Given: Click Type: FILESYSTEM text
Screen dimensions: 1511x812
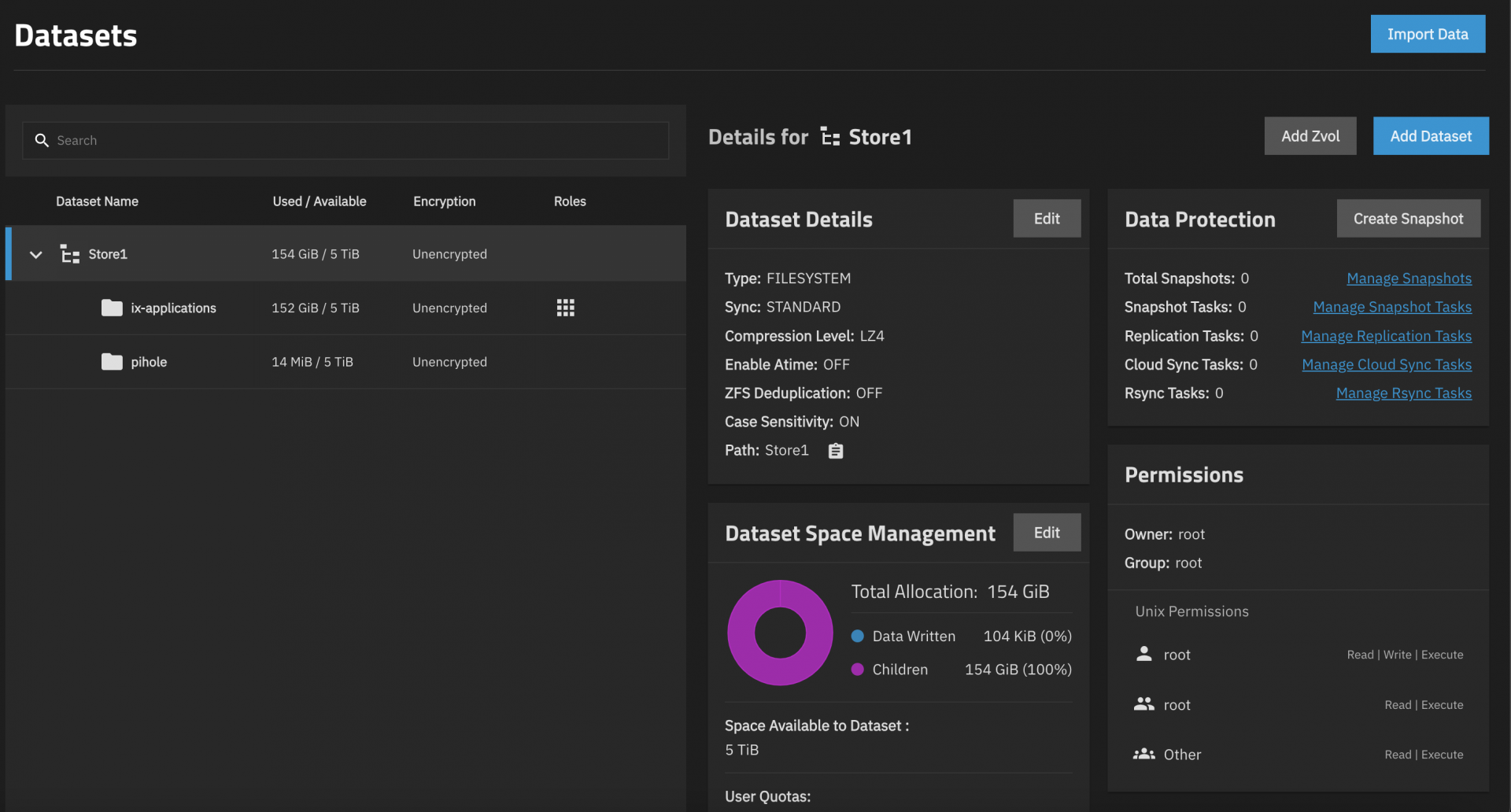Looking at the screenshot, I should 788,279.
